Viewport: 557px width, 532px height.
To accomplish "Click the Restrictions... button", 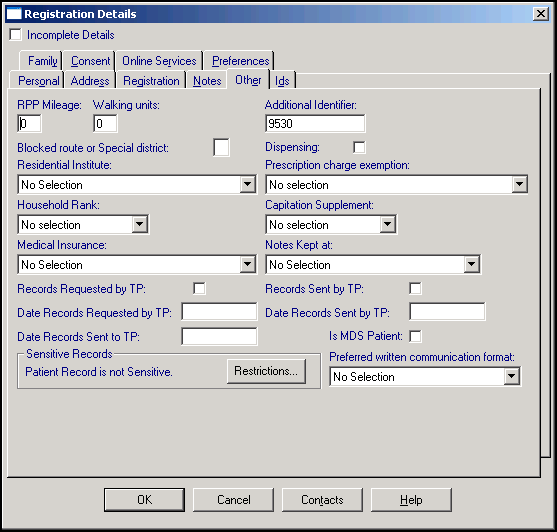I will click(x=266, y=371).
